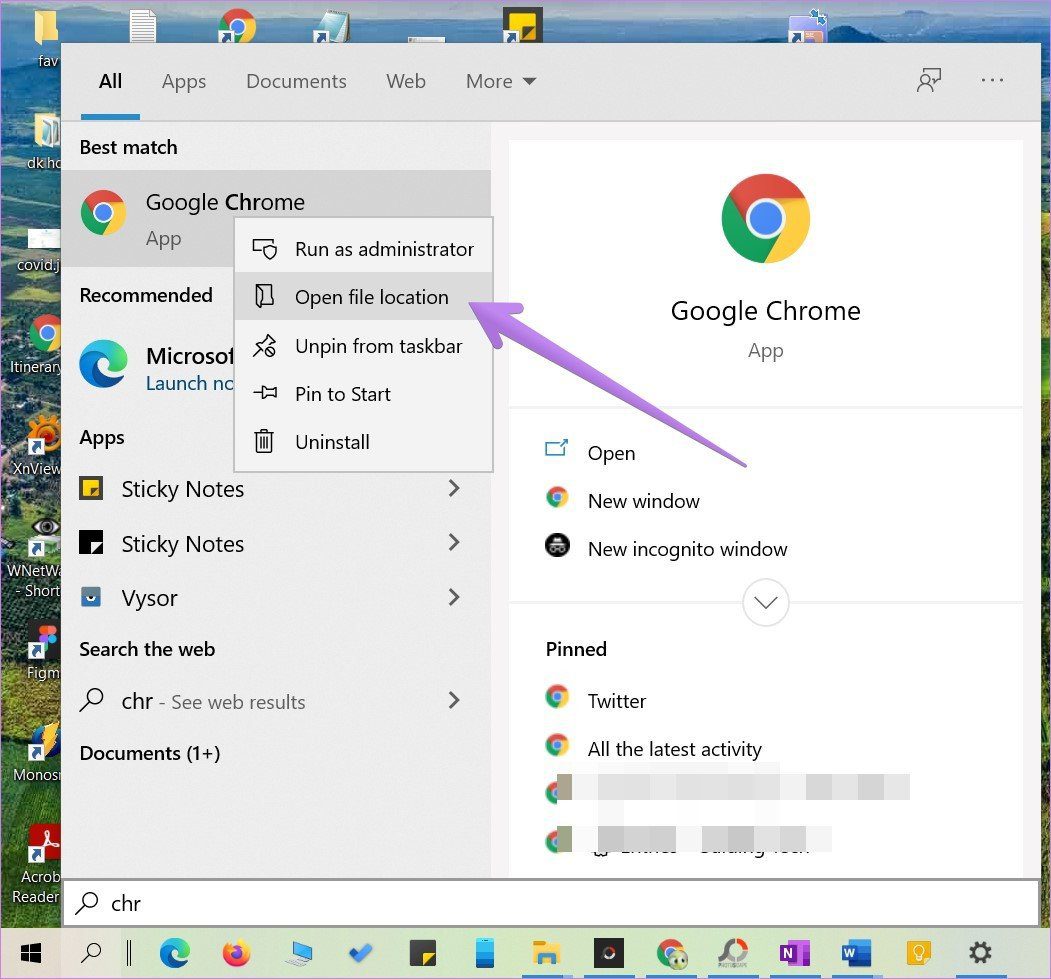Choose Uninstall in the context menu
This screenshot has height=979, width=1051.
364,442
